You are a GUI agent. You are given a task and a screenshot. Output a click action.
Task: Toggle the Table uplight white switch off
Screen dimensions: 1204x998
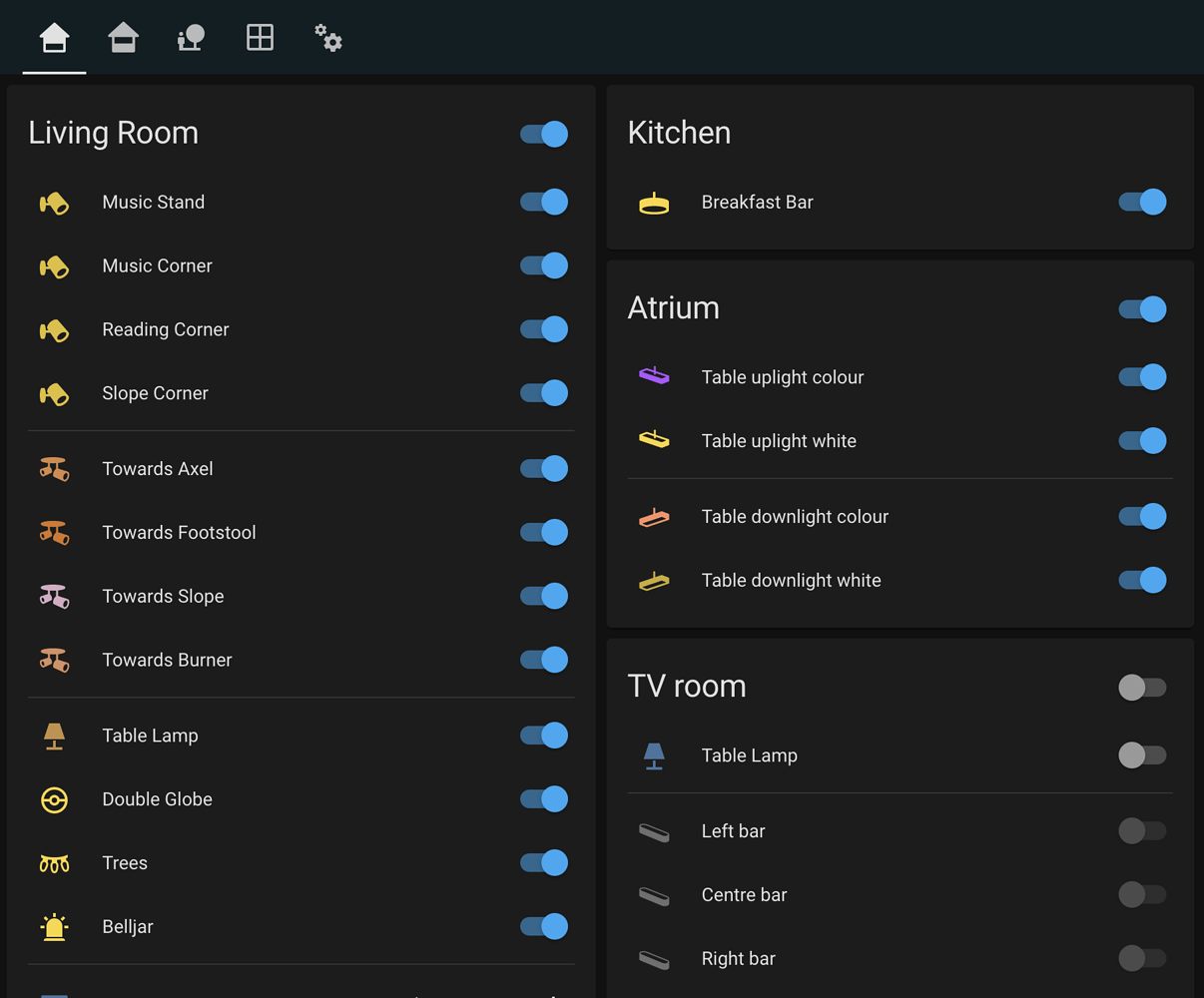1142,440
